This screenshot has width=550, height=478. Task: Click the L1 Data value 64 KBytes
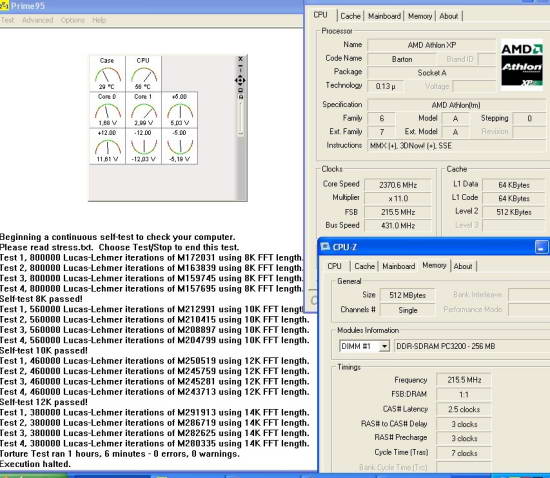(514, 185)
